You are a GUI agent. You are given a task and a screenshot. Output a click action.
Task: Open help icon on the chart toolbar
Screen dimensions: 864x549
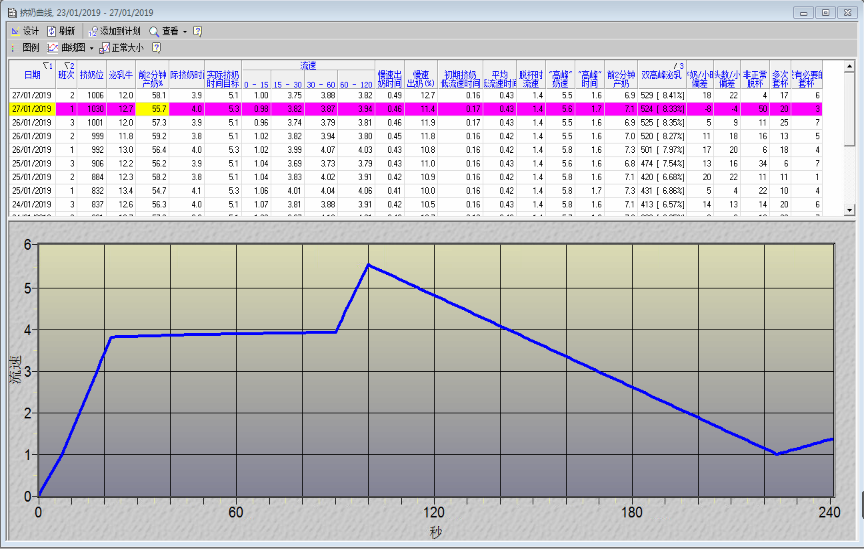(x=156, y=47)
